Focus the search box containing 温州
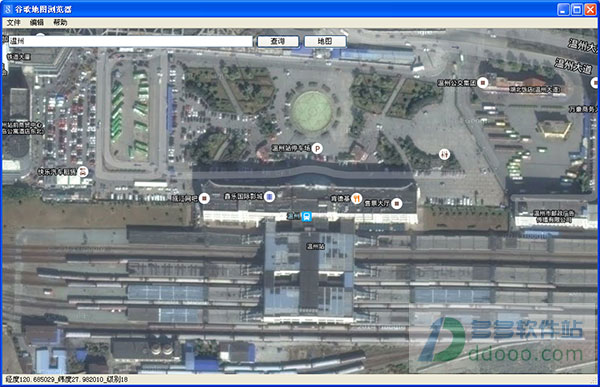Screen dimensions: 600x387 coord(129,41)
